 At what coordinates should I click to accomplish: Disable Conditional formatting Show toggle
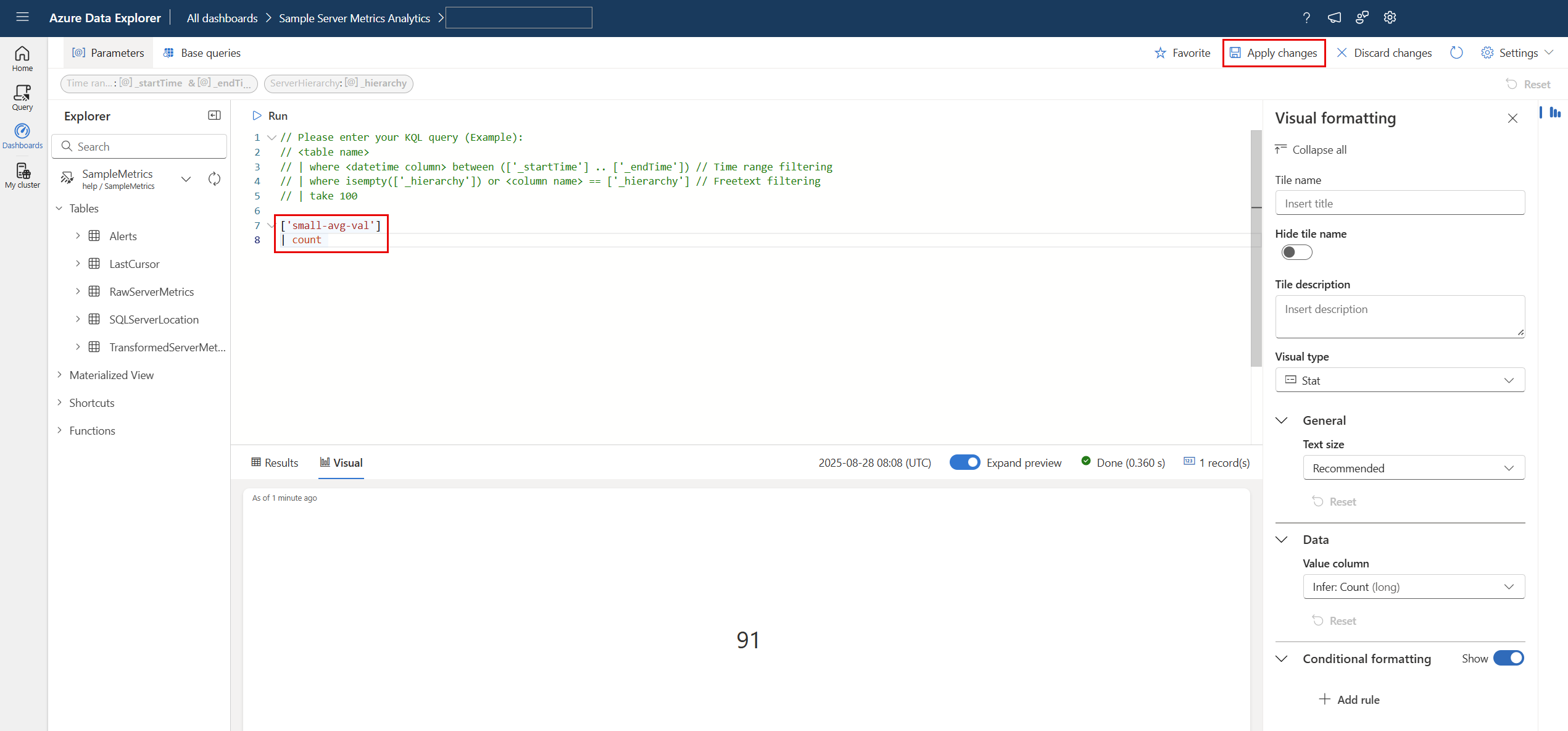click(1508, 658)
